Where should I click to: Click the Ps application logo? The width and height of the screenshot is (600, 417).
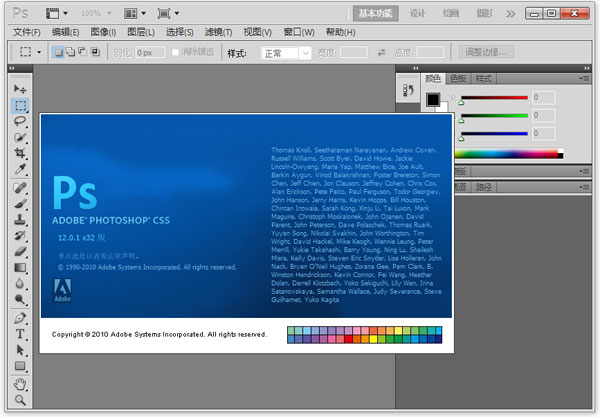(x=20, y=13)
